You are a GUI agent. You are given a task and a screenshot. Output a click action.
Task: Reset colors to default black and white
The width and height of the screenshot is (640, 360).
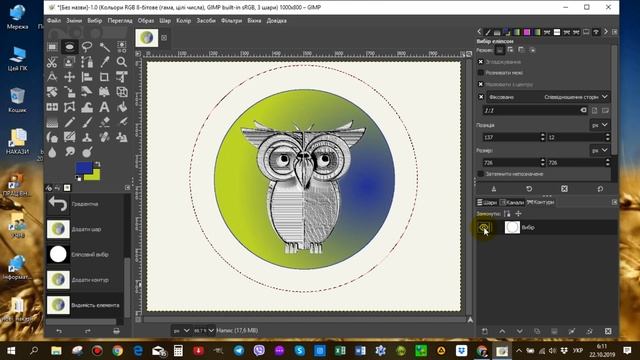[78, 178]
